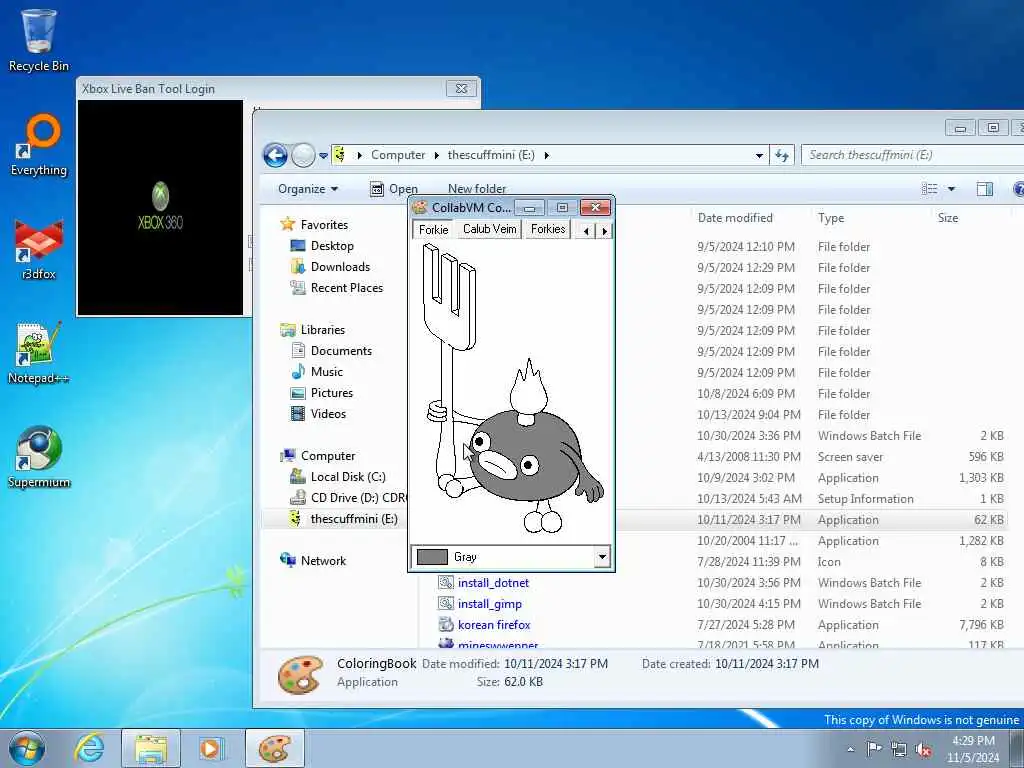The width and height of the screenshot is (1024, 768).
Task: Click the Explorer Forward arrow button
Action: pos(303,155)
